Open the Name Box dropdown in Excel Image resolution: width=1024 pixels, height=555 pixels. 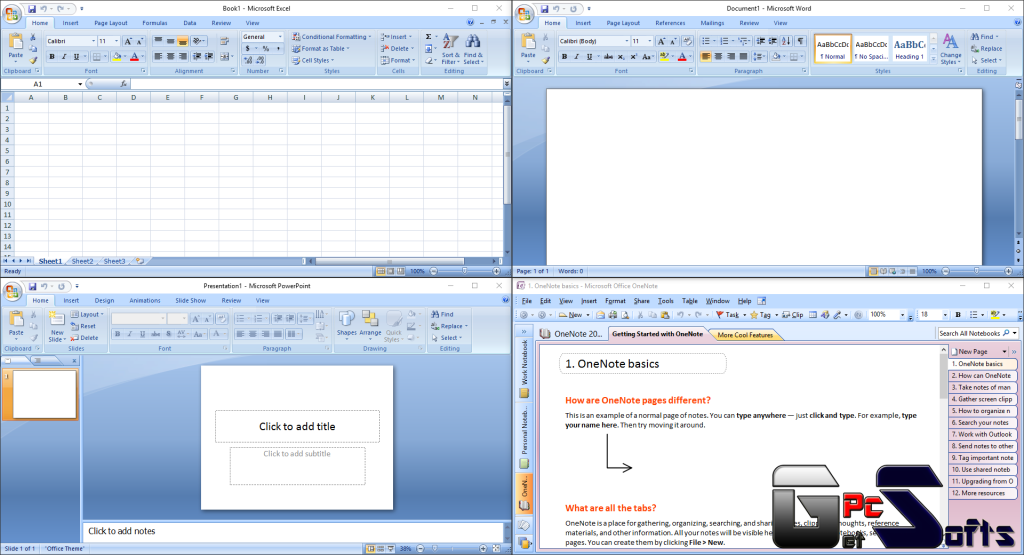pos(80,84)
